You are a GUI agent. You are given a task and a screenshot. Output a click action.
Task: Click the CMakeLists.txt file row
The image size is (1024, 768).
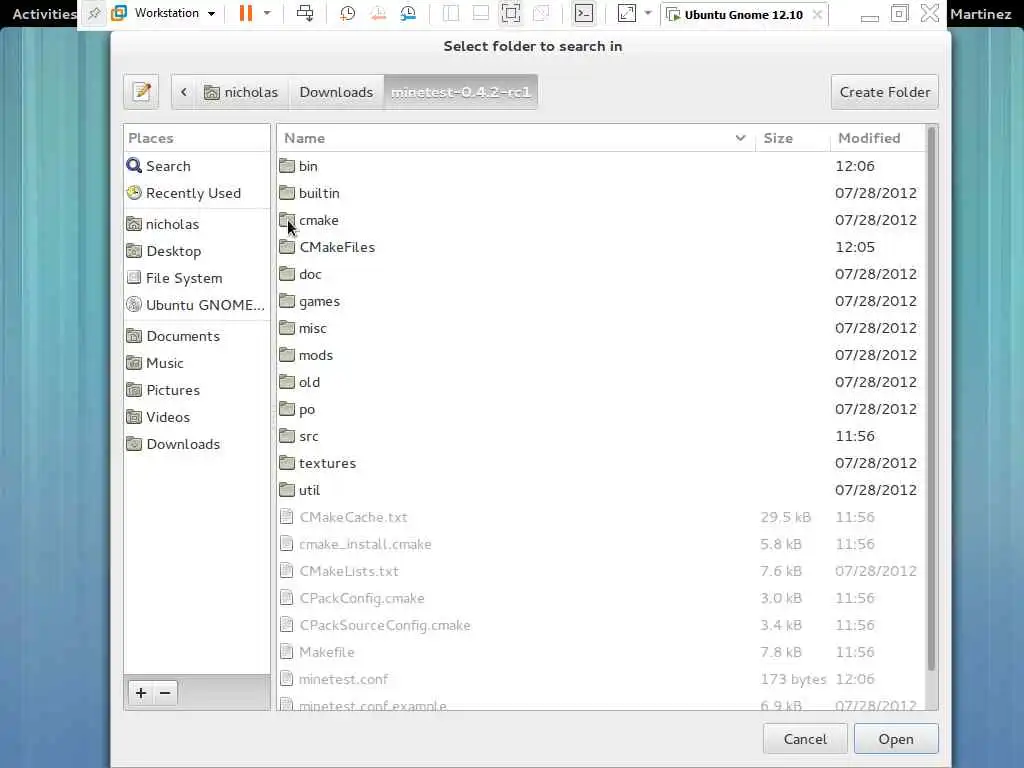tap(601, 571)
